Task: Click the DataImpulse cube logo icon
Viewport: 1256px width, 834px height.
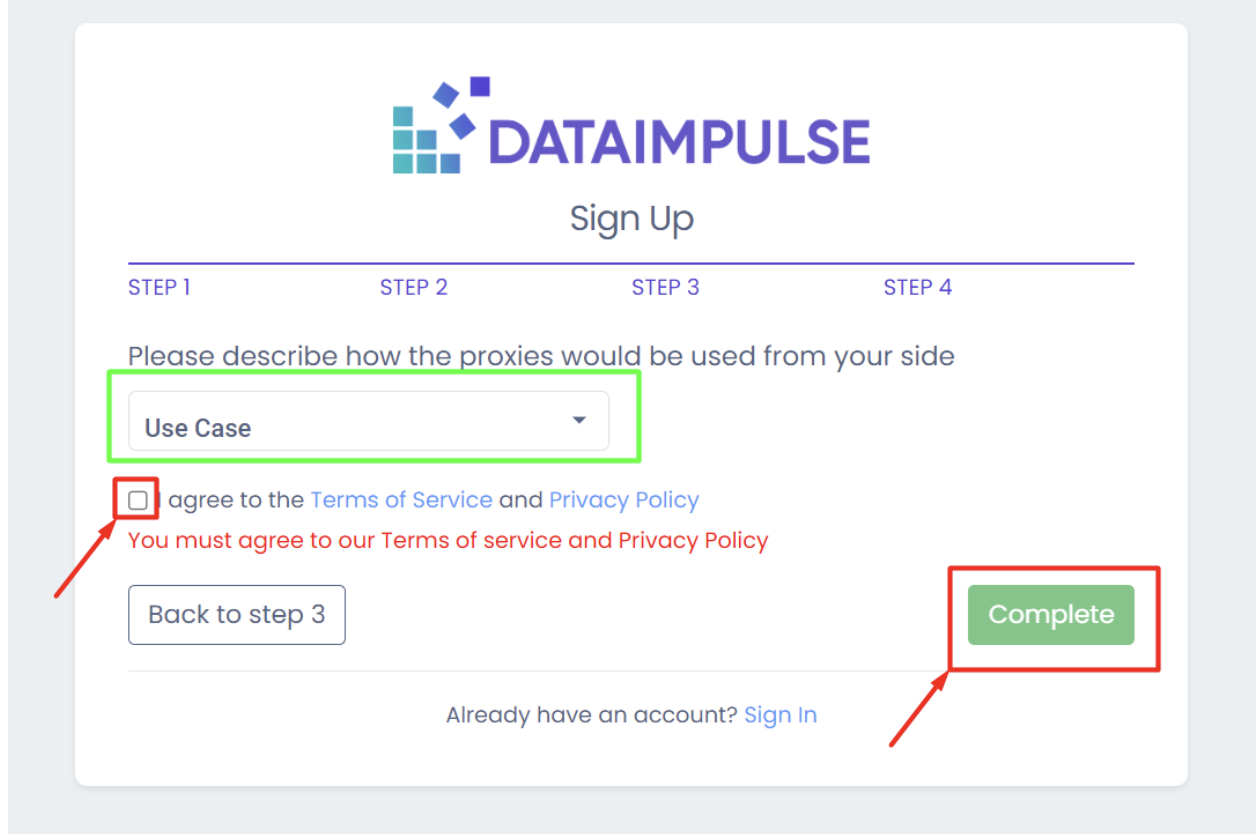Action: pyautogui.click(x=434, y=126)
